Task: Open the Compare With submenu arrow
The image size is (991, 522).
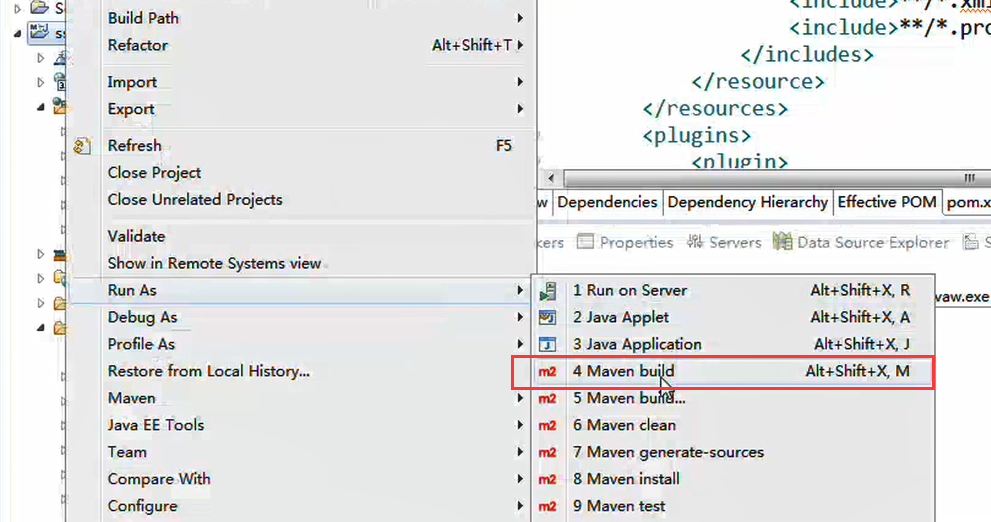Action: [x=520, y=479]
